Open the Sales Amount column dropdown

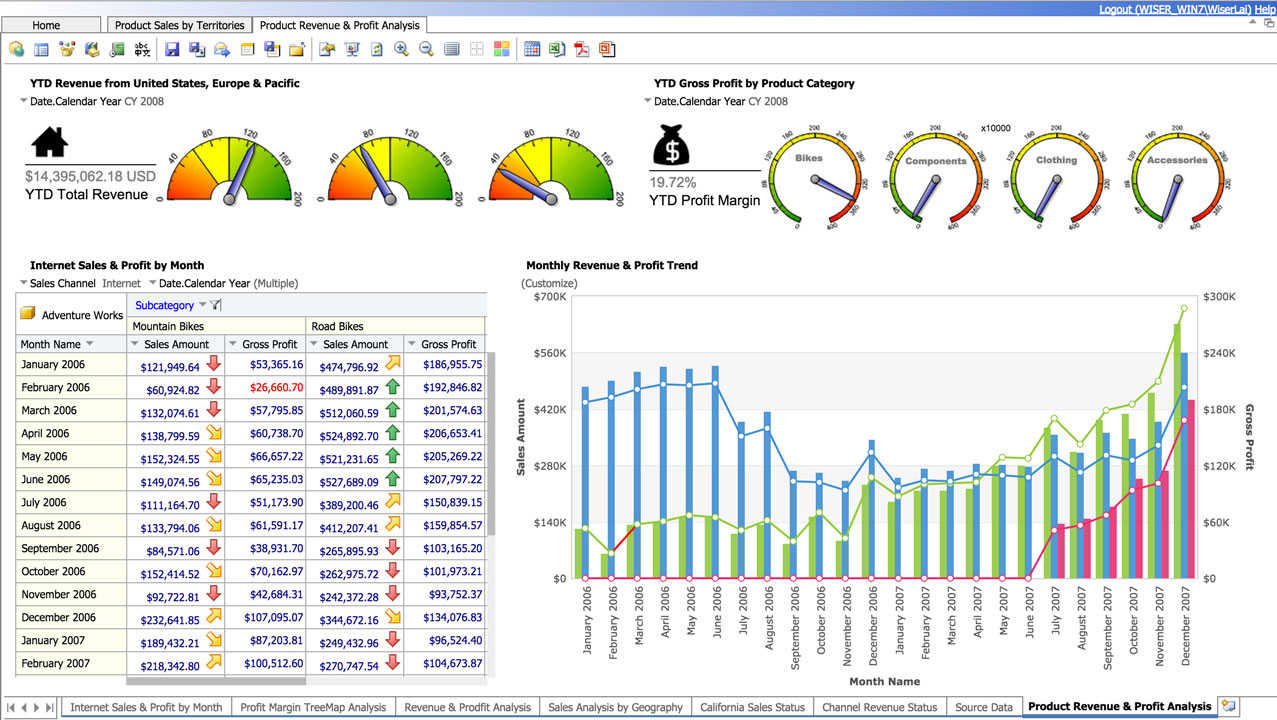click(133, 344)
